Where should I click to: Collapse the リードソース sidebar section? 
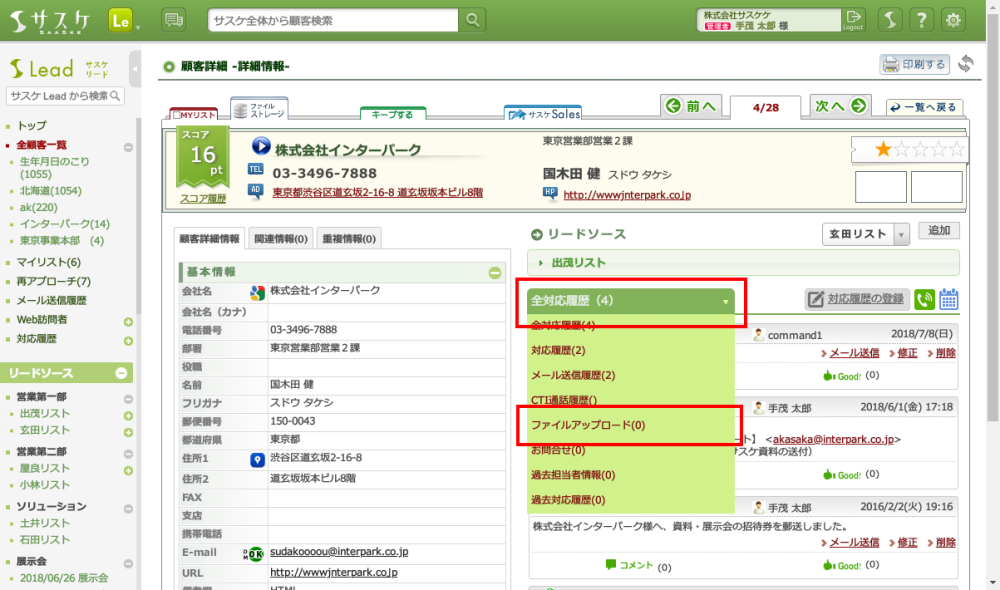[x=122, y=373]
